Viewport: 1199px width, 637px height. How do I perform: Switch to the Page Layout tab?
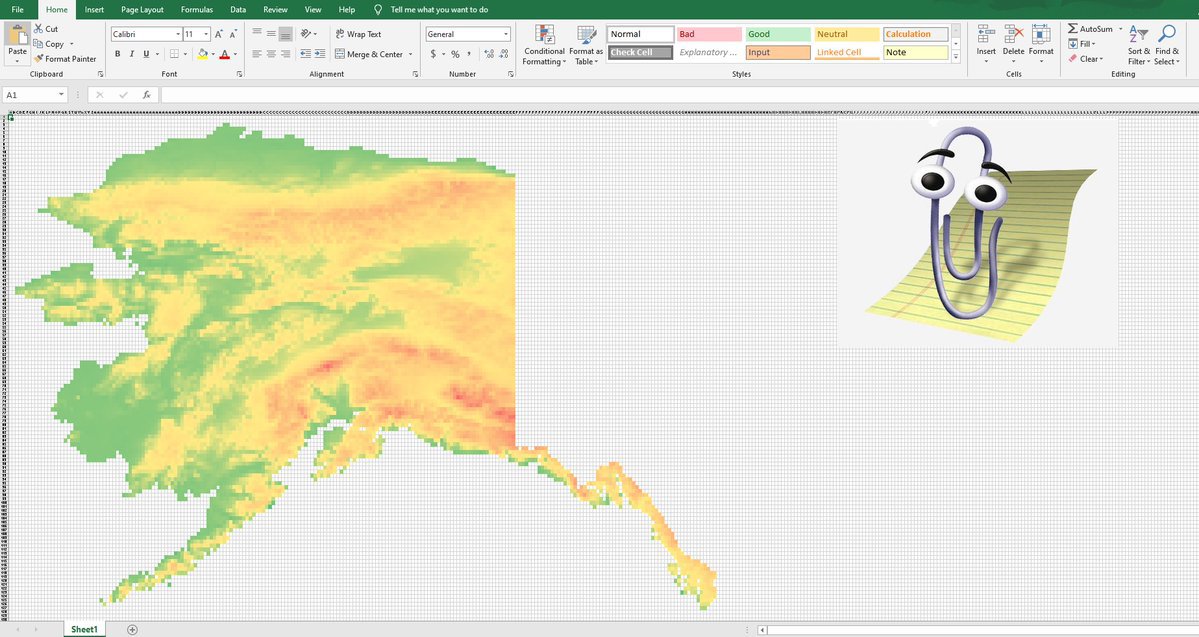pyautogui.click(x=142, y=9)
